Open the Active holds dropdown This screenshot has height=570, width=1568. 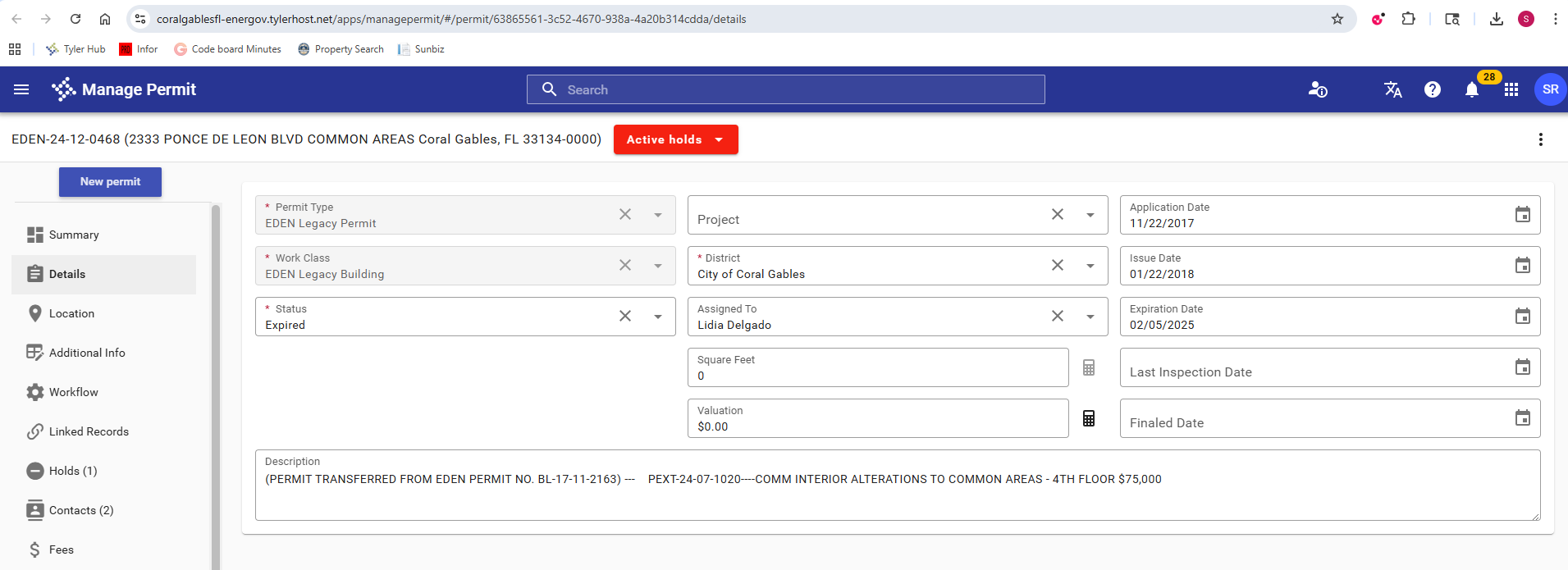[675, 139]
